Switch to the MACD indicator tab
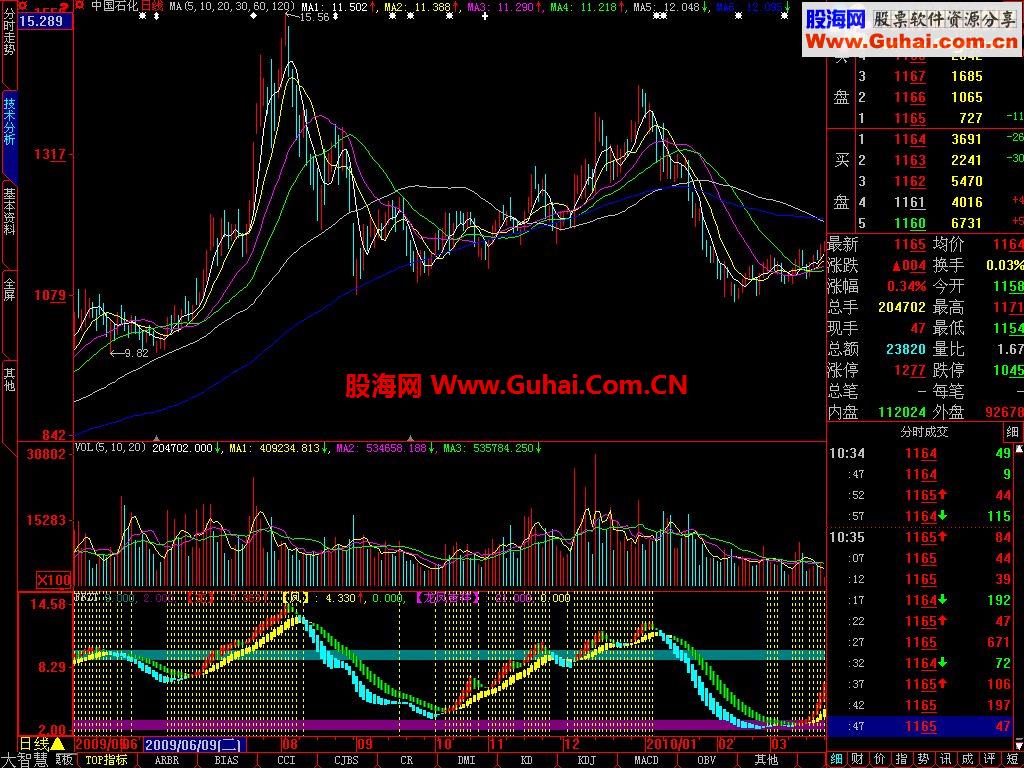Viewport: 1024px width, 768px height. (647, 760)
